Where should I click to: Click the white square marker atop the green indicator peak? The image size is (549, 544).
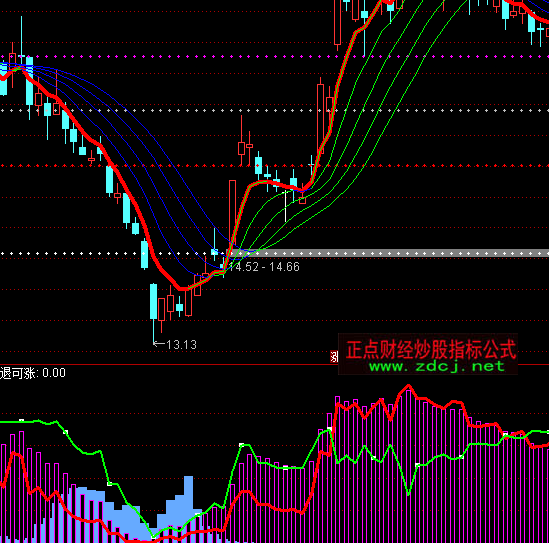(21, 420)
